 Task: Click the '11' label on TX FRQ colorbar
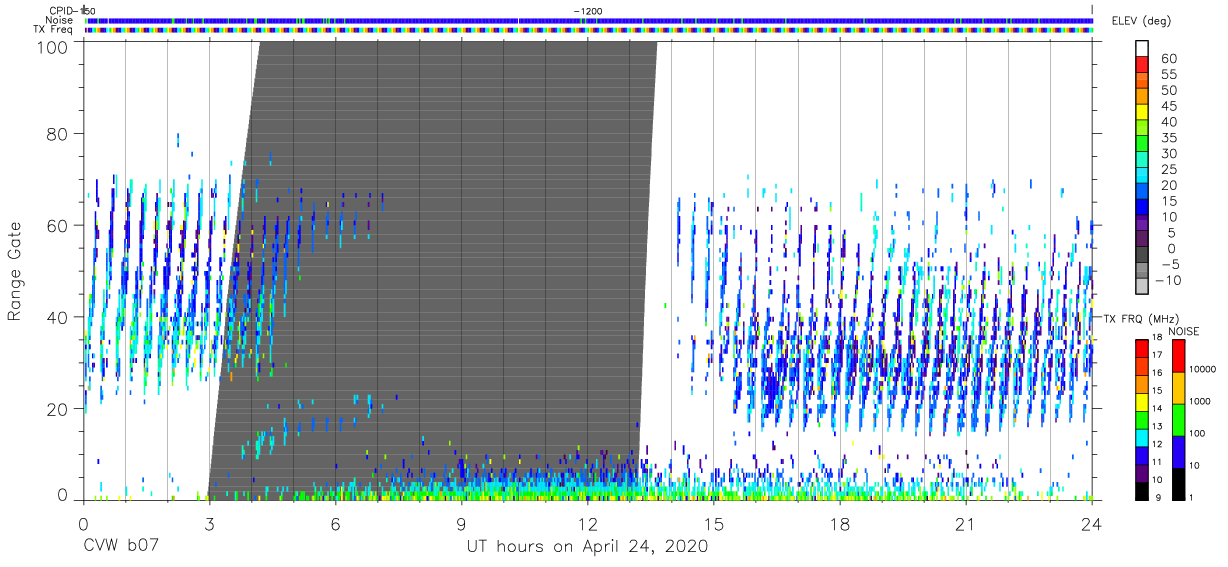1159,462
